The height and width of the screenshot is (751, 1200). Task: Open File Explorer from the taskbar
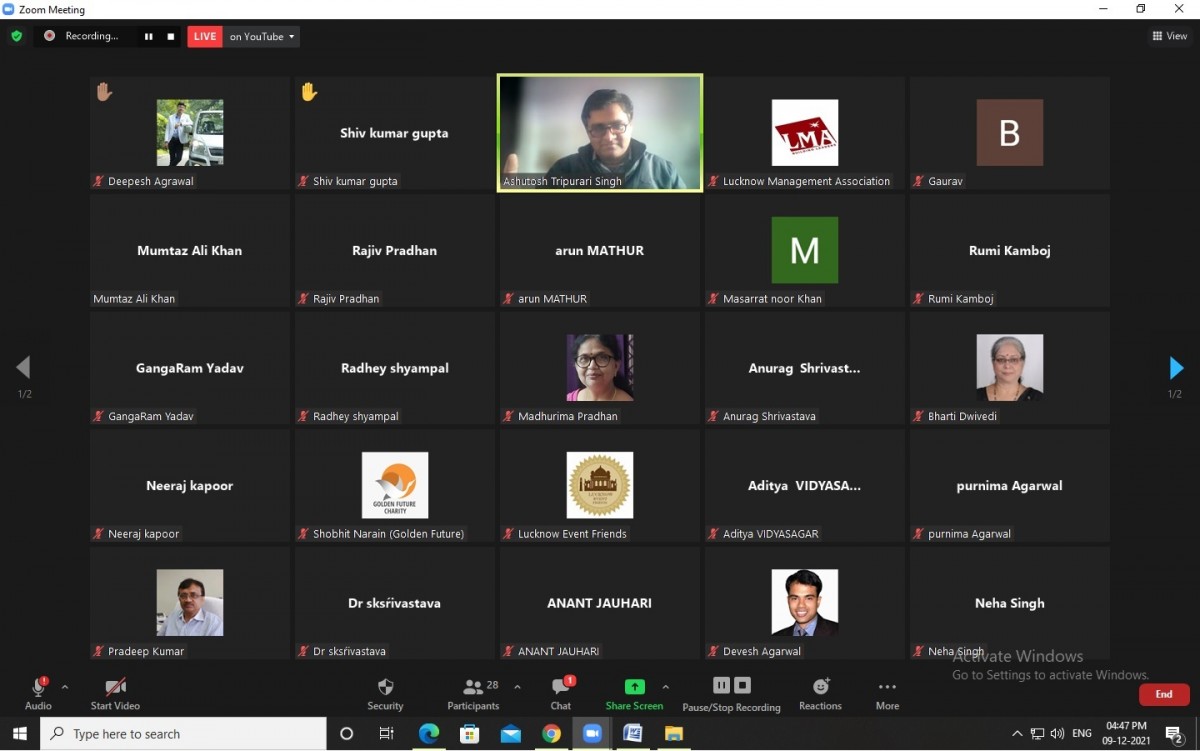click(x=673, y=734)
